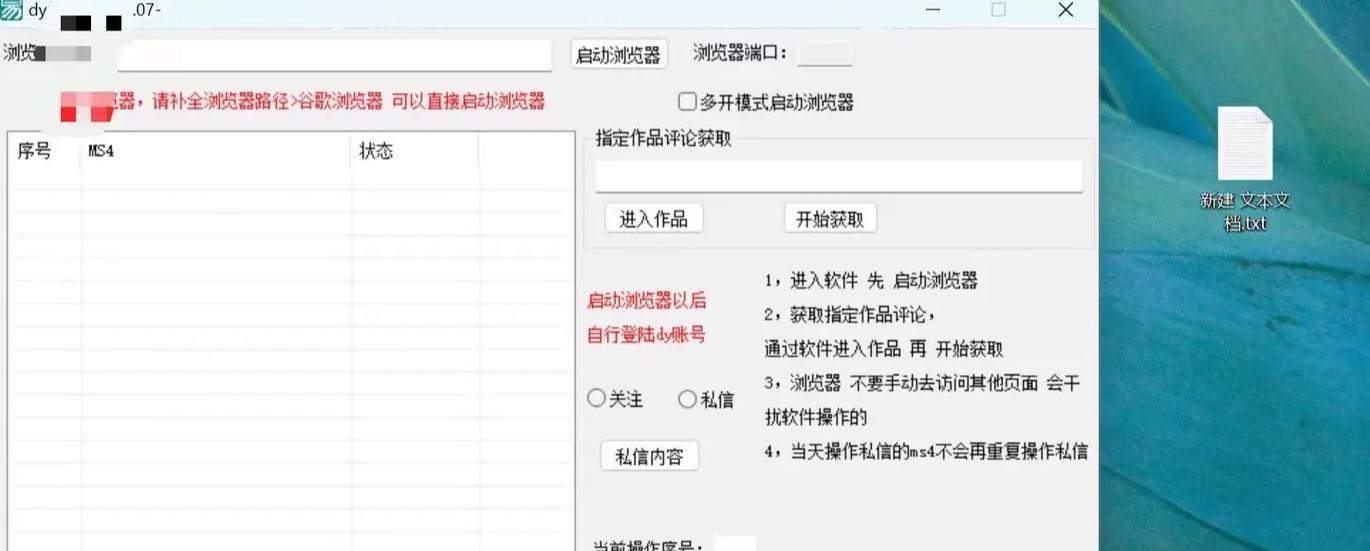Click the app icon in the title bar
This screenshot has width=1370, height=551.
pos(11,10)
